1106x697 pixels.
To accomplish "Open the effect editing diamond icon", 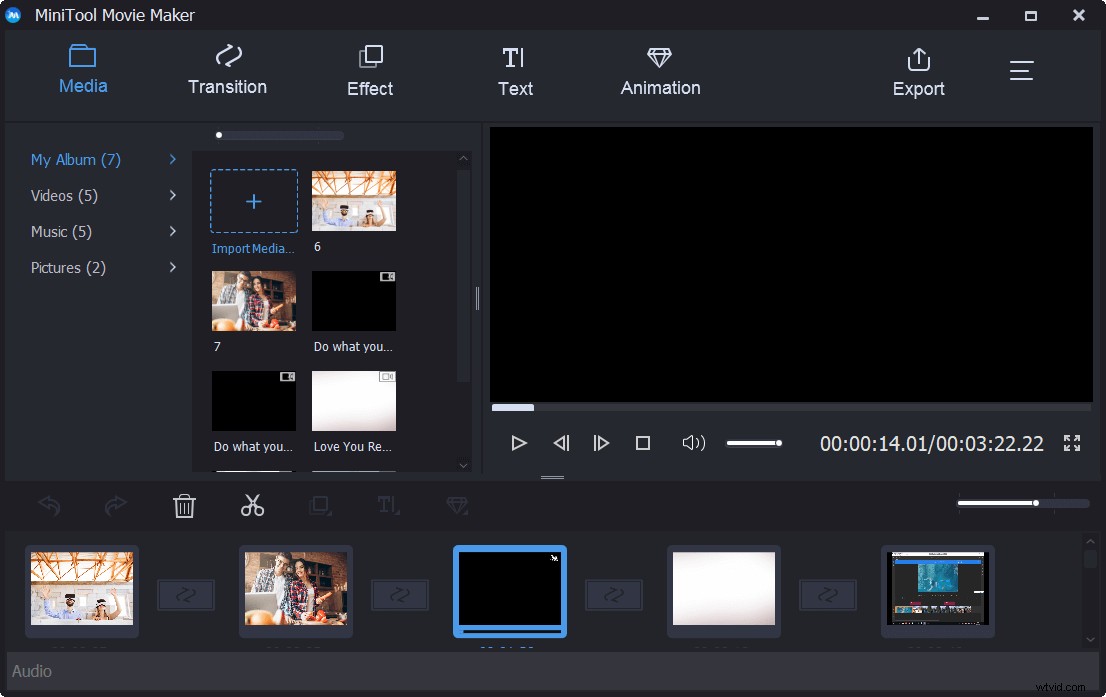I will [x=456, y=506].
